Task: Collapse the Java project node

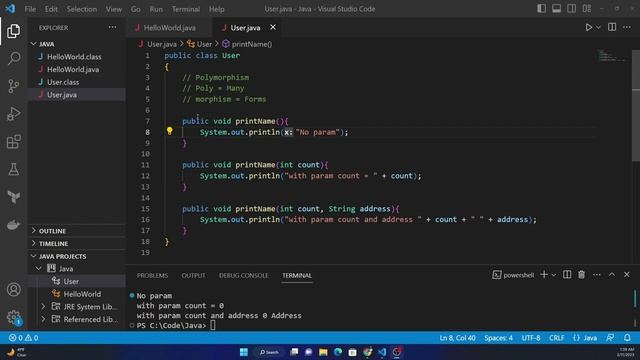Action: pos(39,269)
